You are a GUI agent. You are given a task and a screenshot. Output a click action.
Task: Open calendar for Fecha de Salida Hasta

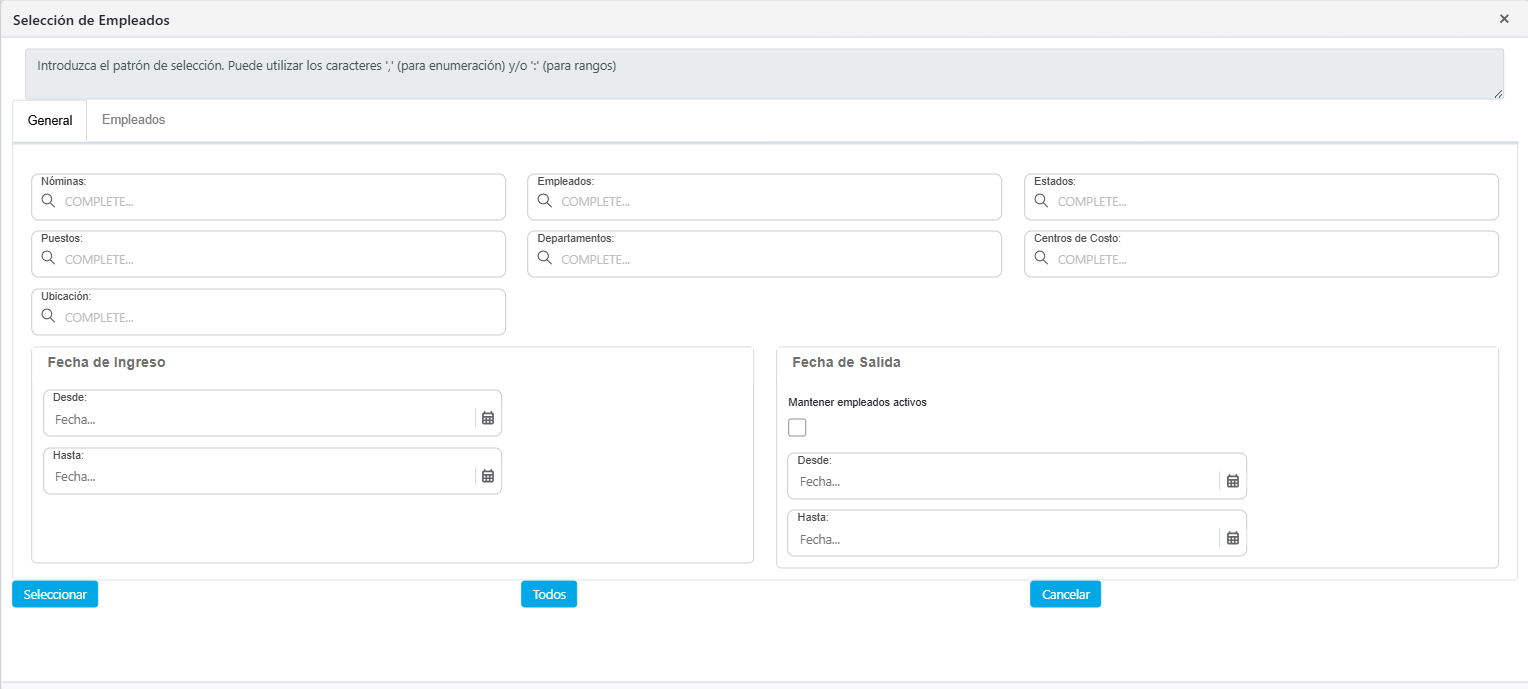(1233, 538)
